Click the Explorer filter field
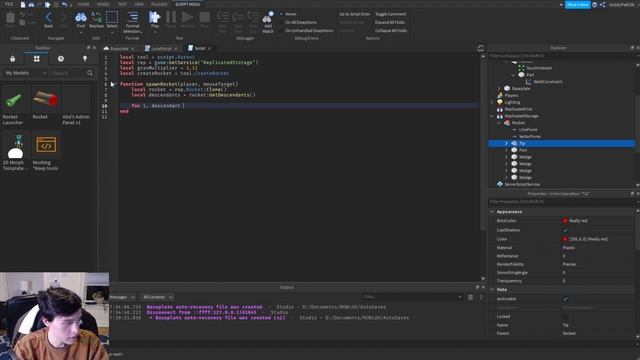 tap(562, 56)
